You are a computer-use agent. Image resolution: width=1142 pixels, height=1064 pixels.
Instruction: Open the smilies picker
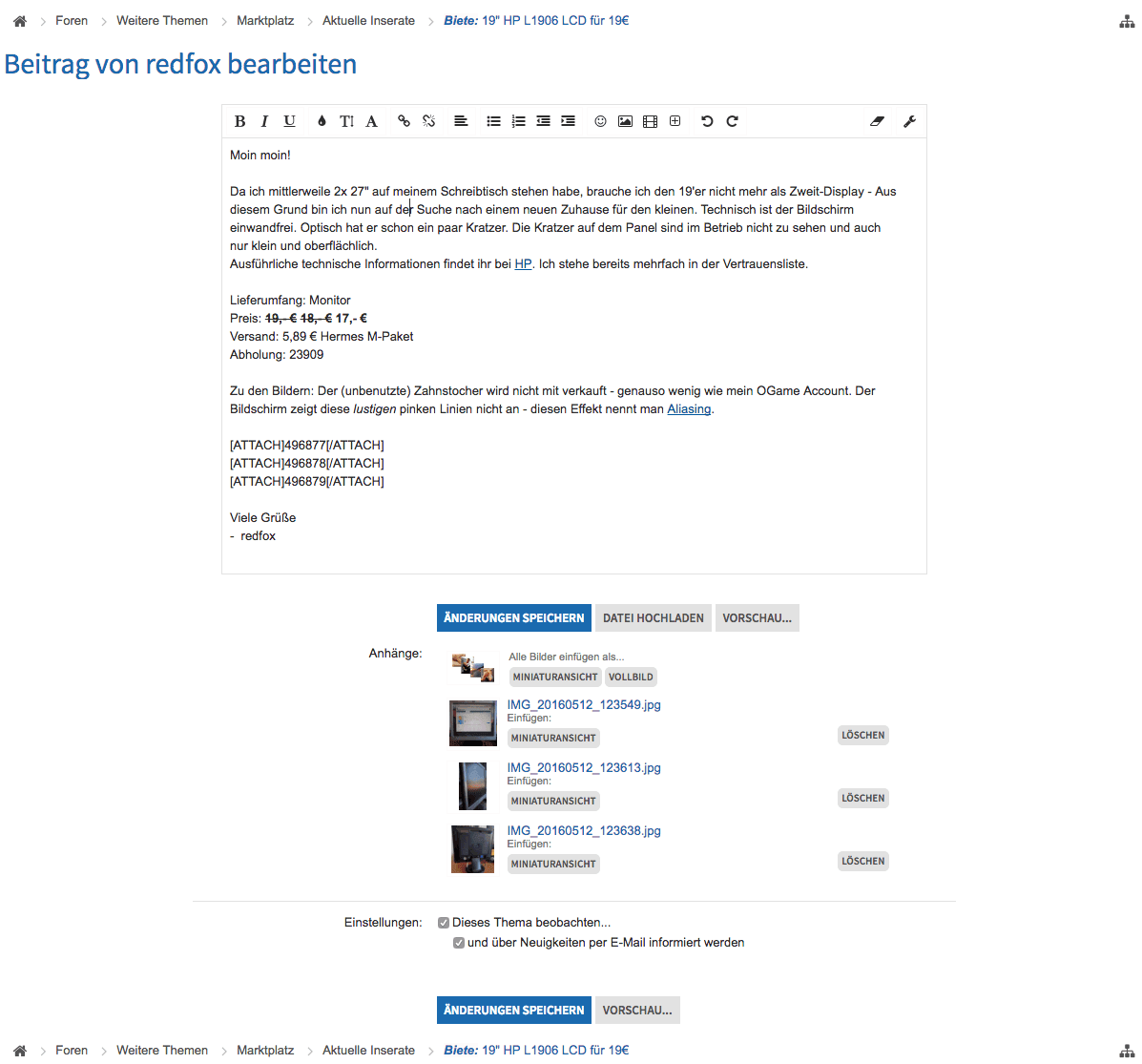tap(600, 121)
